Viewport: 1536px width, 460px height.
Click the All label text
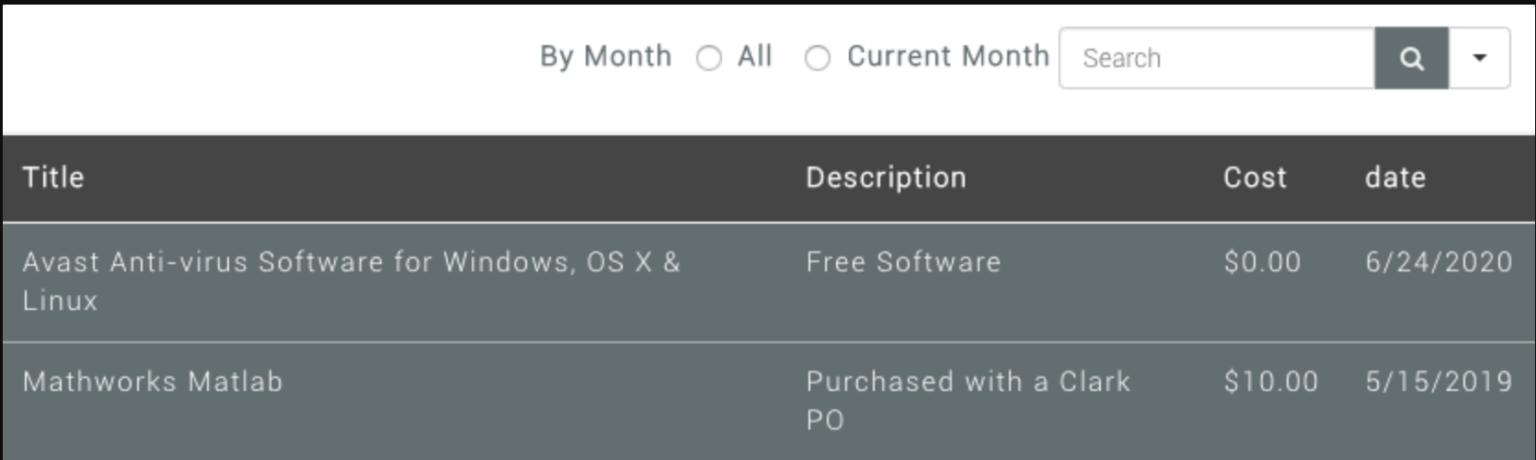(755, 57)
